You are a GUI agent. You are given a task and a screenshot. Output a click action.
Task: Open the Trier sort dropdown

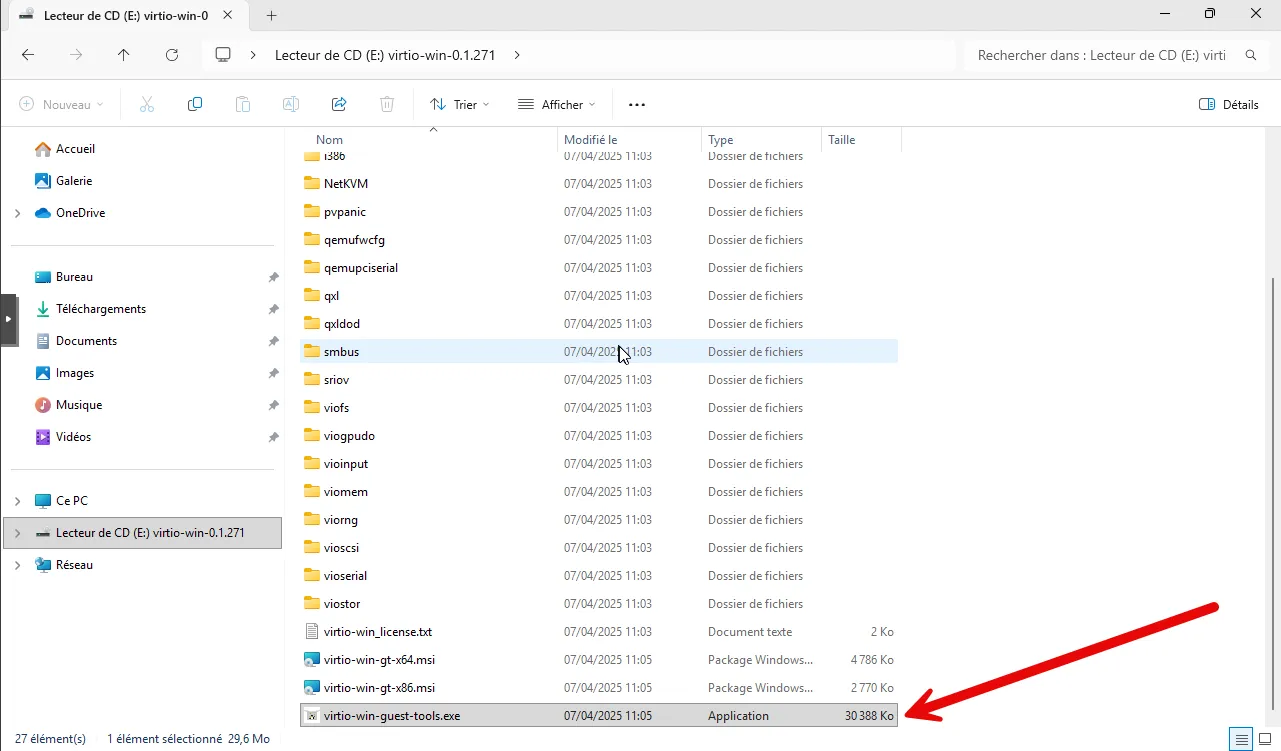tap(459, 104)
